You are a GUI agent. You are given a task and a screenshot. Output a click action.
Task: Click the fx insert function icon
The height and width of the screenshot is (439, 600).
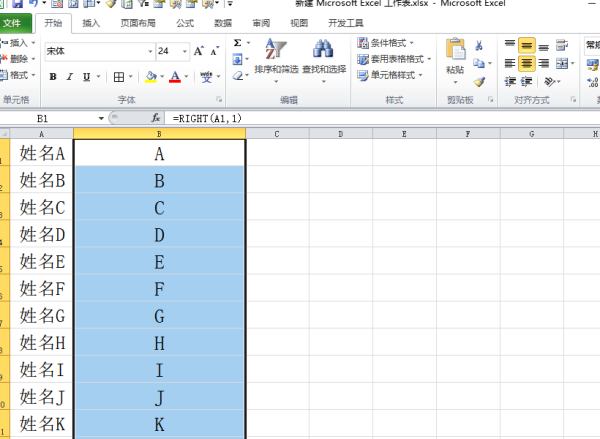pos(156,118)
